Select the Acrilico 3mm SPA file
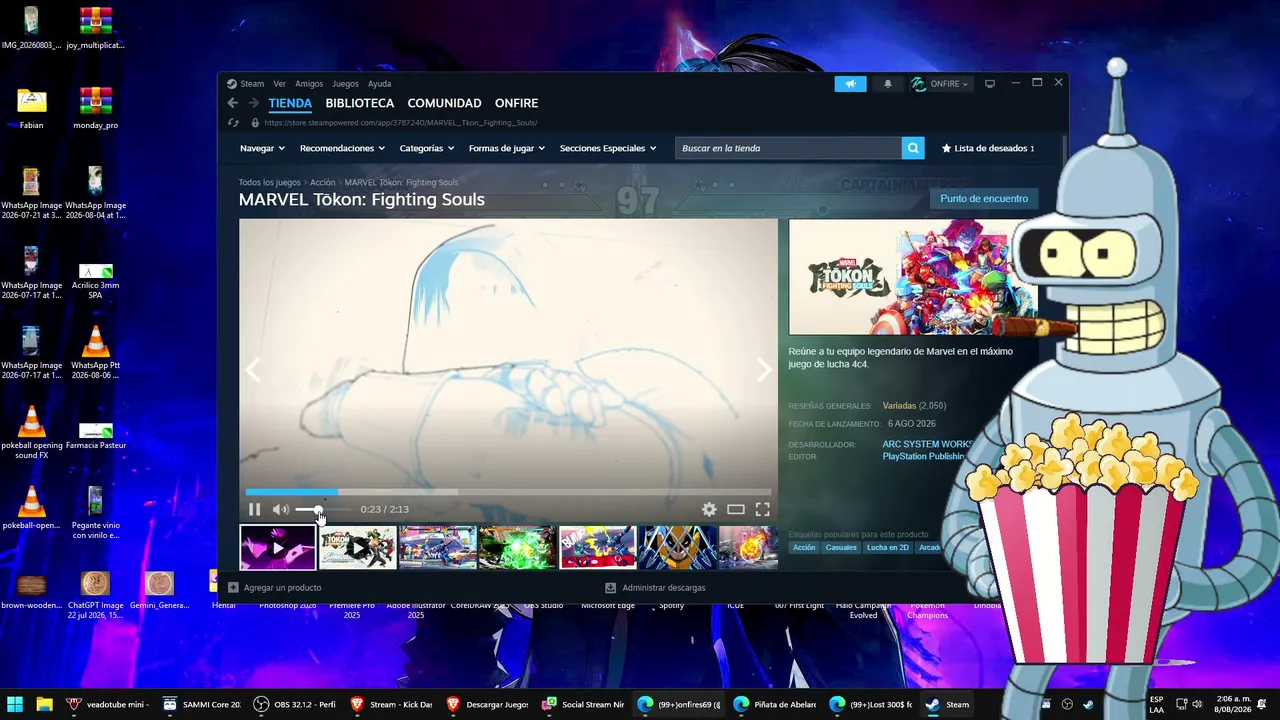 [96, 282]
